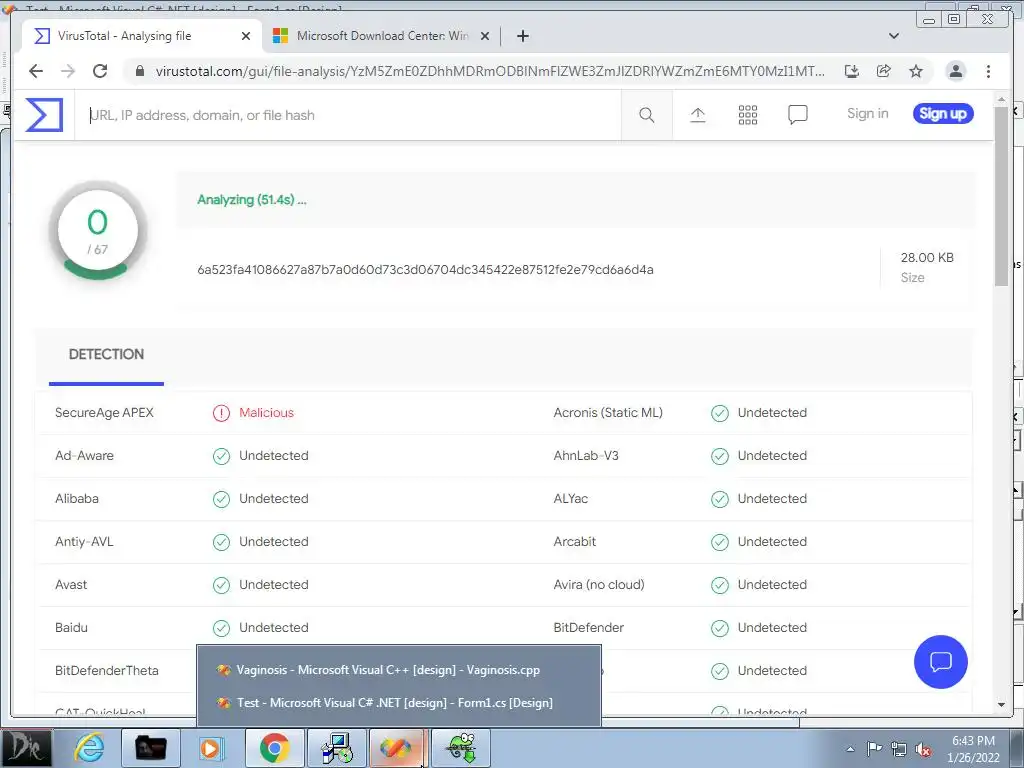This screenshot has width=1024, height=768.
Task: Click the search magnifier icon
Action: coord(647,115)
